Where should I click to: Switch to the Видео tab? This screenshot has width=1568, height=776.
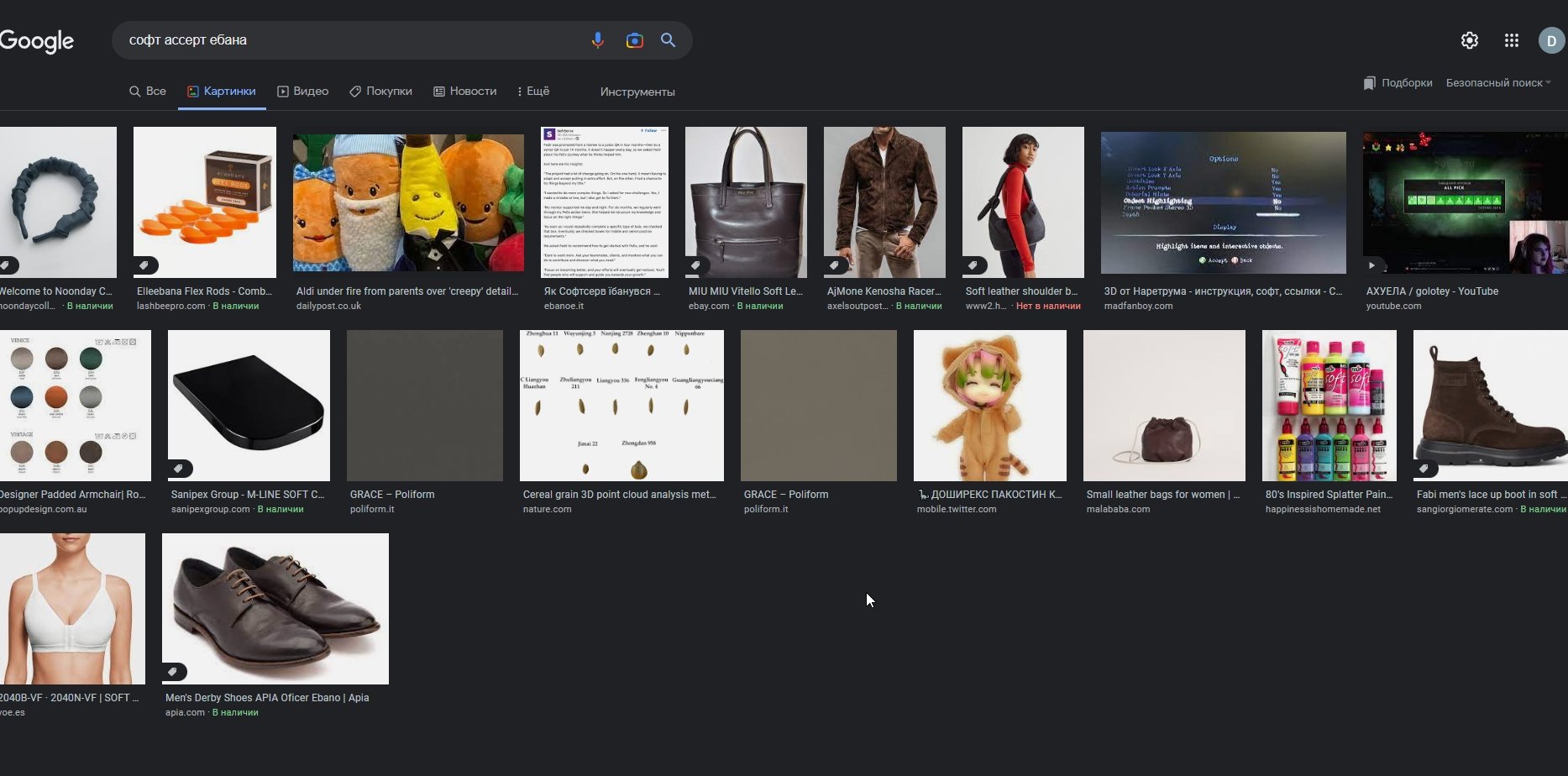tap(303, 91)
